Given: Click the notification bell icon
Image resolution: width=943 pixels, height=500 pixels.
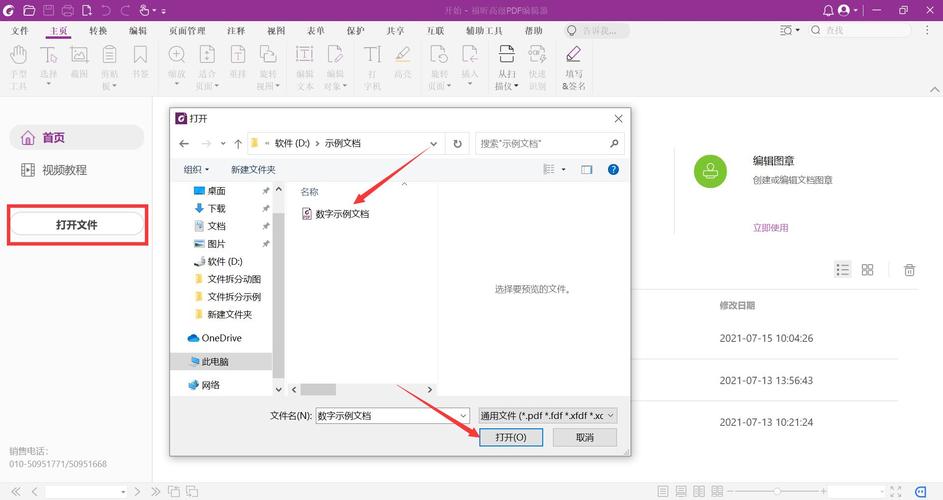Looking at the screenshot, I should pyautogui.click(x=828, y=10).
